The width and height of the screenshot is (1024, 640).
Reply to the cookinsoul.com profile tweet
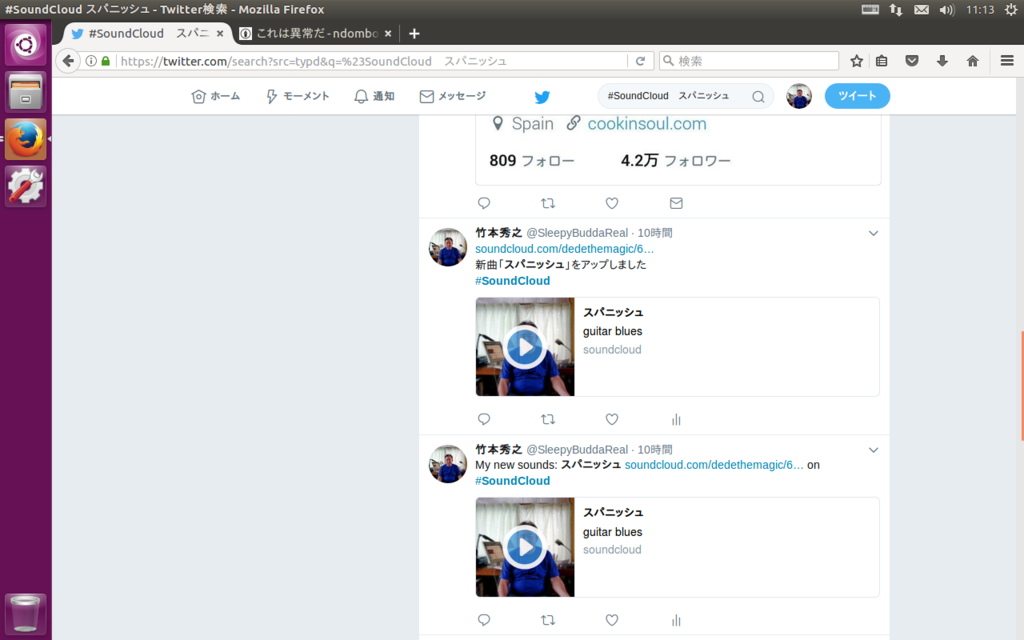(484, 203)
